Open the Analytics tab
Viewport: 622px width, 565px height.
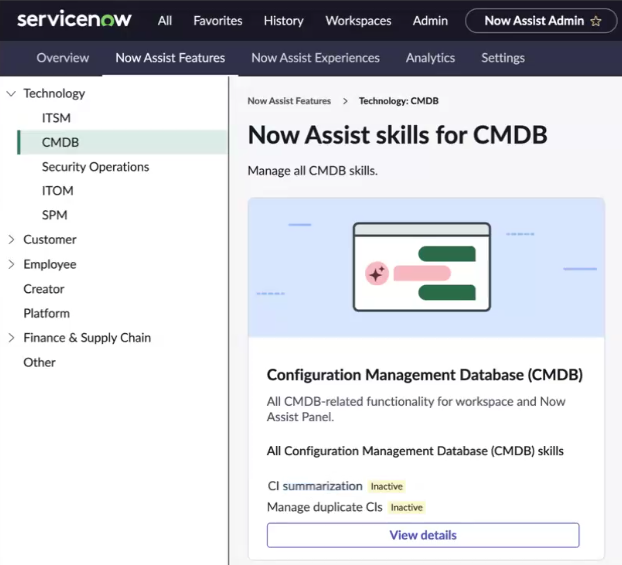[x=430, y=58]
